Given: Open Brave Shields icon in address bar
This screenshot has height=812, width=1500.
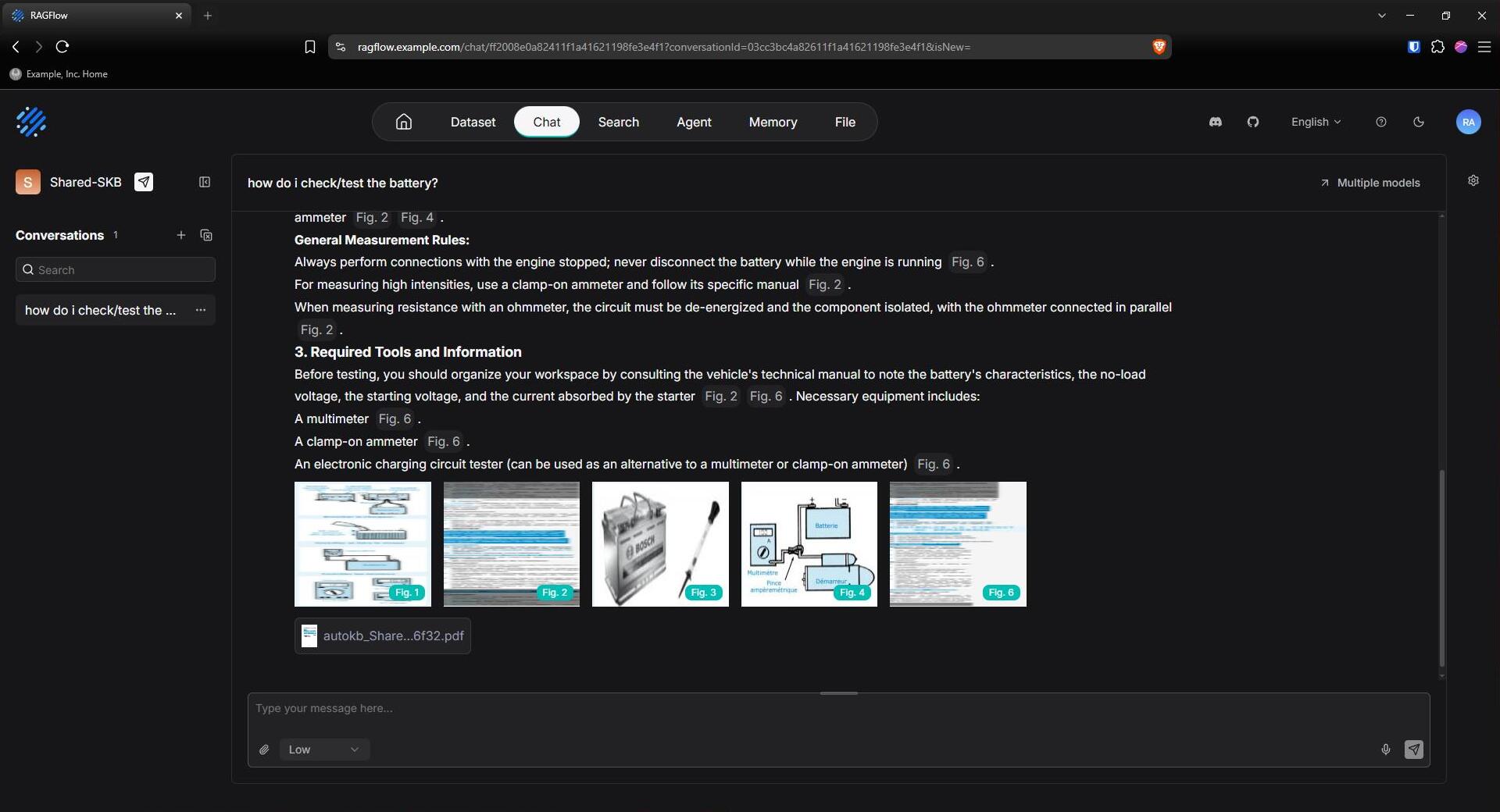Looking at the screenshot, I should (1159, 47).
